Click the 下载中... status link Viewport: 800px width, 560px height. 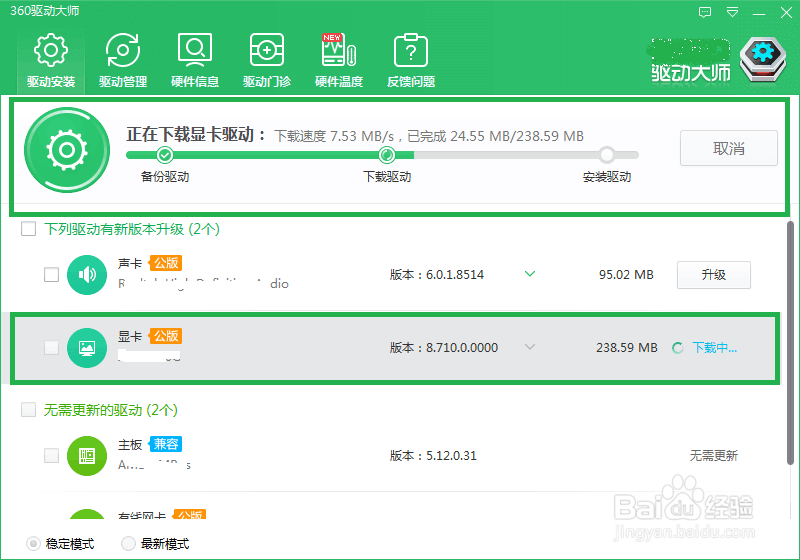(x=714, y=348)
